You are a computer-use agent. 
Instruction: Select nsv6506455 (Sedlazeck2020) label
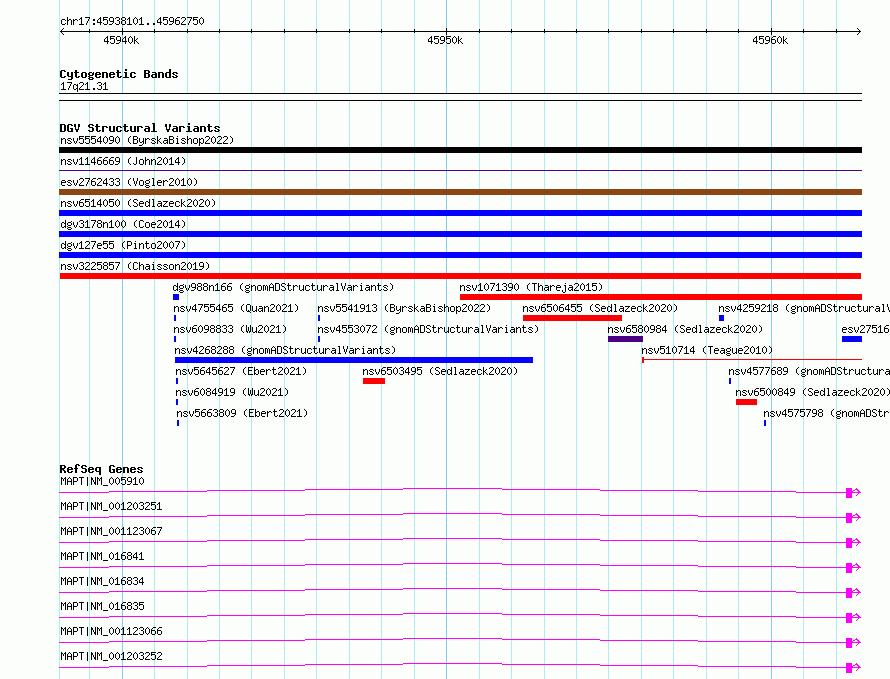600,308
